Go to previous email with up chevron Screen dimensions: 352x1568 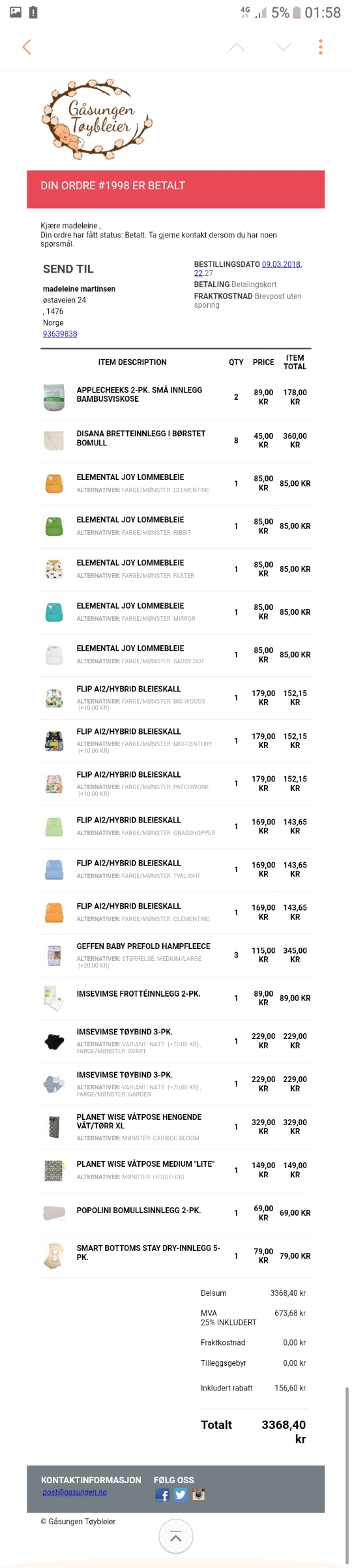tap(237, 47)
